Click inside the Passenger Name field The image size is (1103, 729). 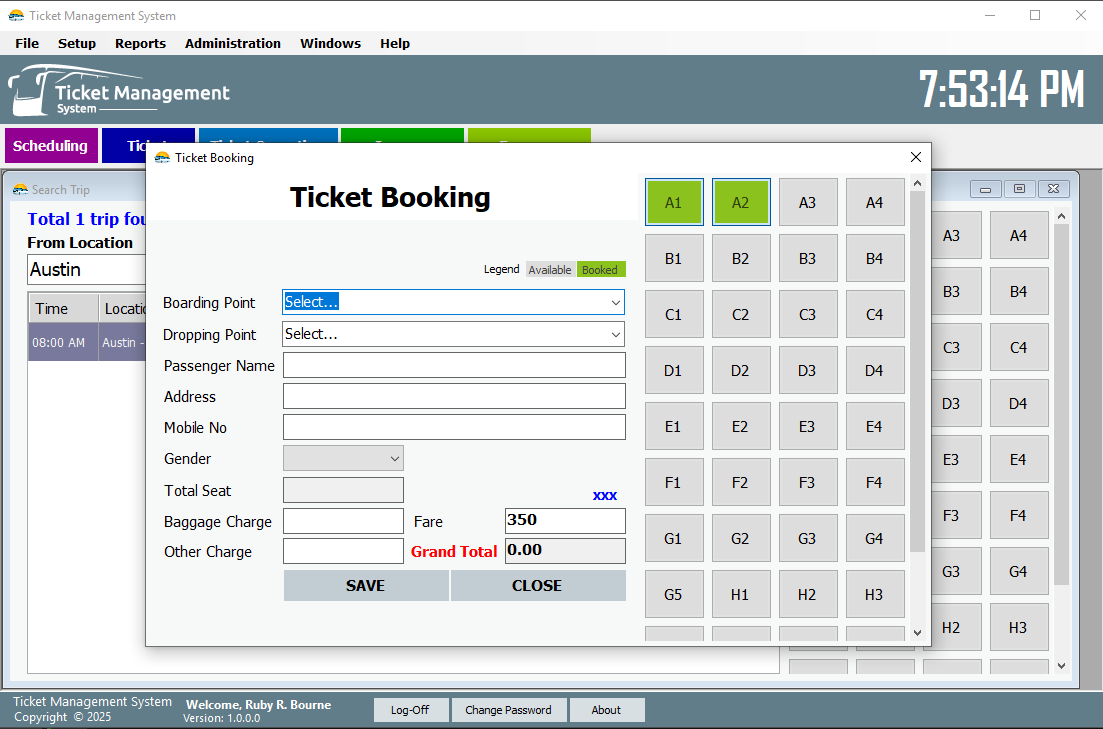pos(454,365)
